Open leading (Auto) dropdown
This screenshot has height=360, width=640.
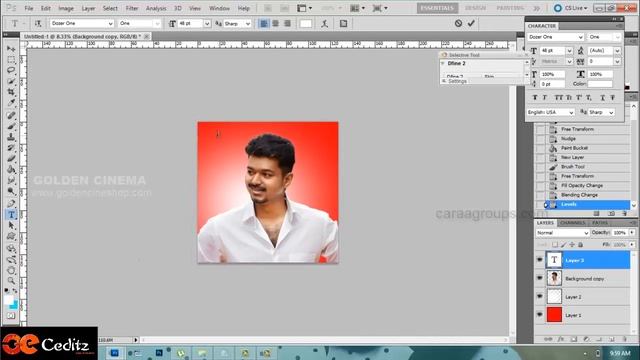617,51
